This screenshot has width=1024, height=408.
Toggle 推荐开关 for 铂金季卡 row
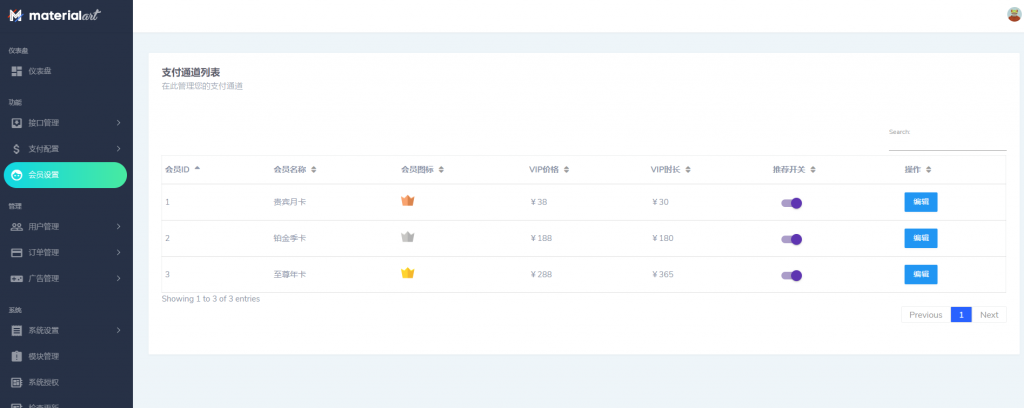coord(792,240)
